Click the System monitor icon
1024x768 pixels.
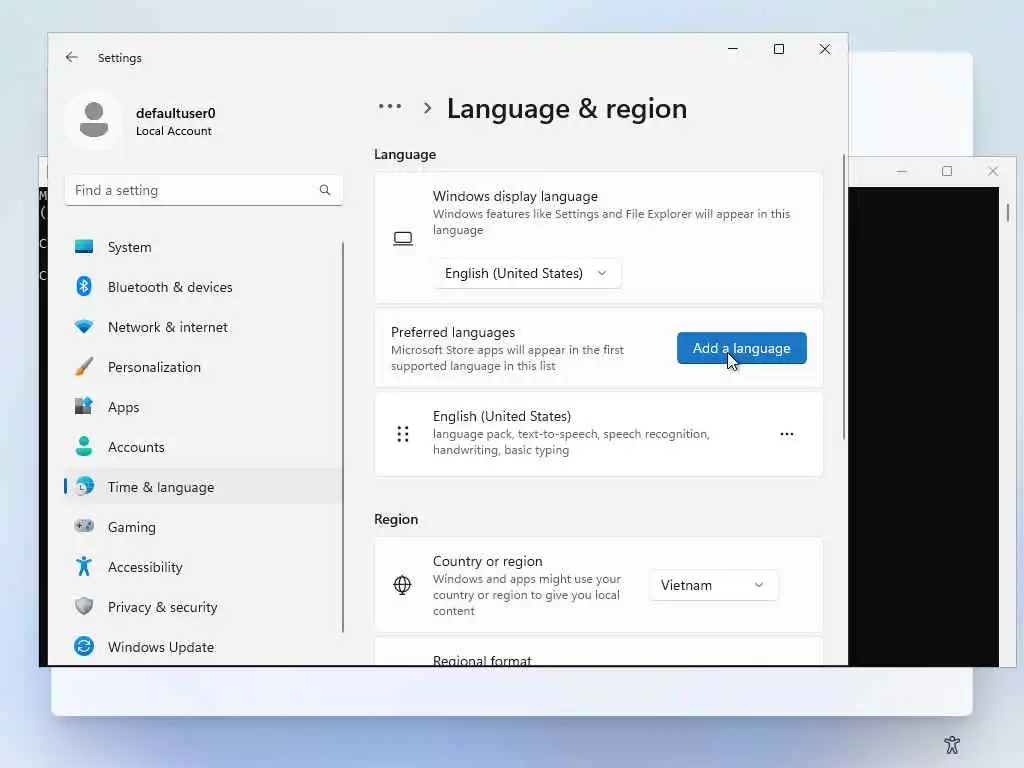[84, 247]
